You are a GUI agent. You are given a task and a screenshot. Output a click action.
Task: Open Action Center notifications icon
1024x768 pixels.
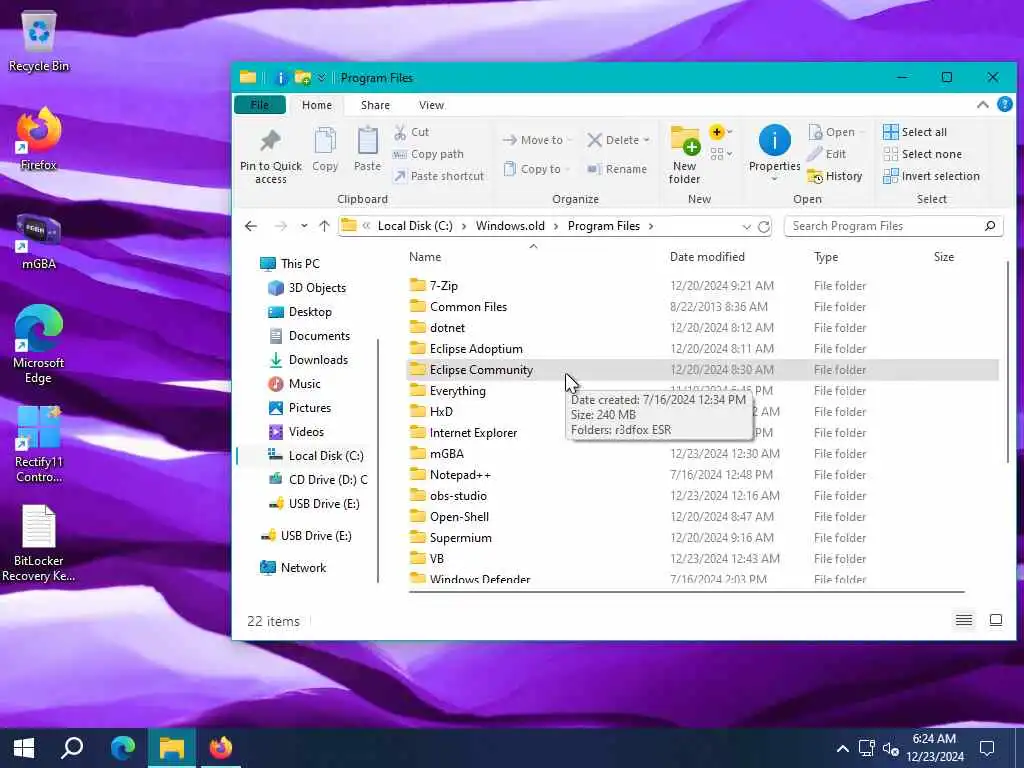[x=987, y=748]
